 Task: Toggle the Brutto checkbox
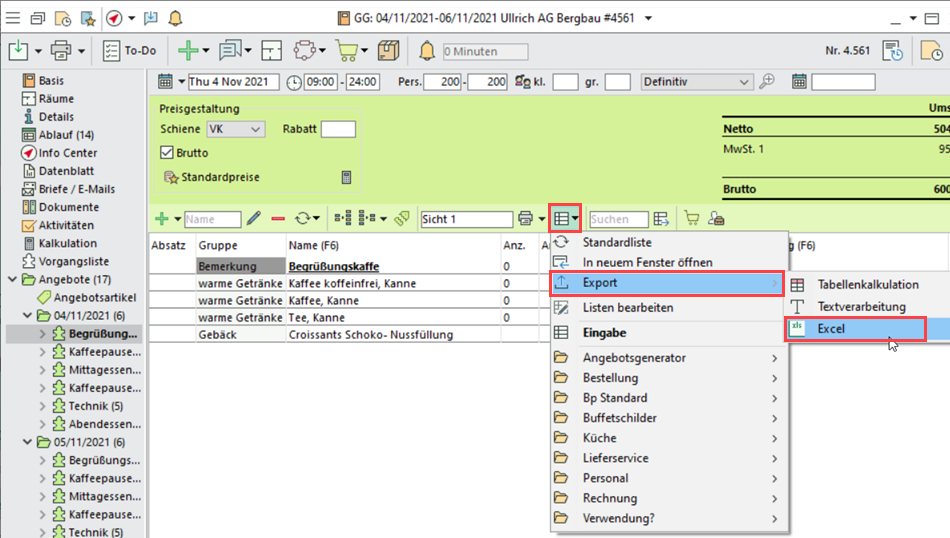click(168, 153)
